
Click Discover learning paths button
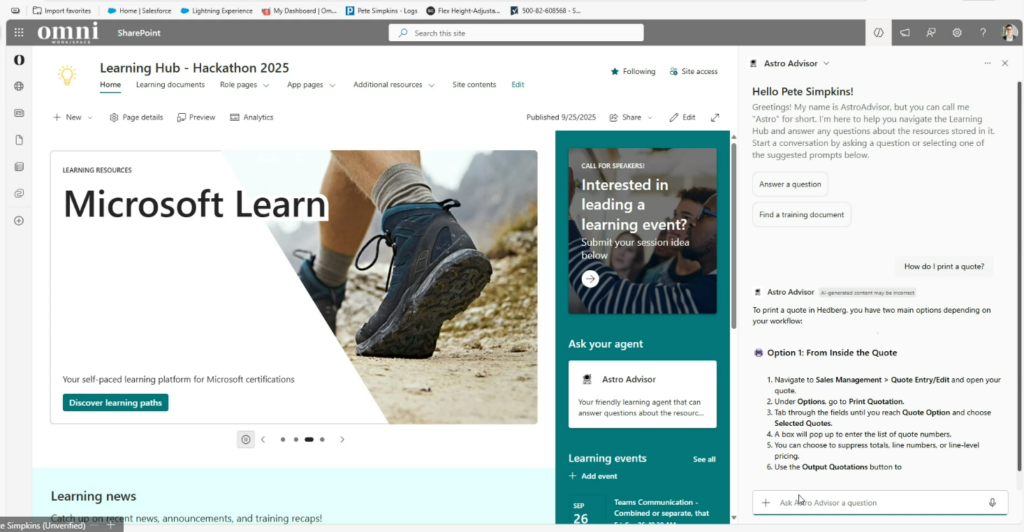[116, 403]
